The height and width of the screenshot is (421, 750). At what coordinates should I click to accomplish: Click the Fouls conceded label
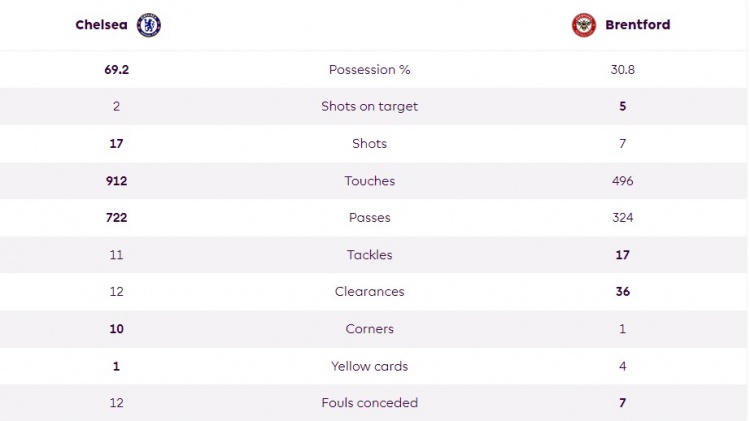pyautogui.click(x=369, y=403)
